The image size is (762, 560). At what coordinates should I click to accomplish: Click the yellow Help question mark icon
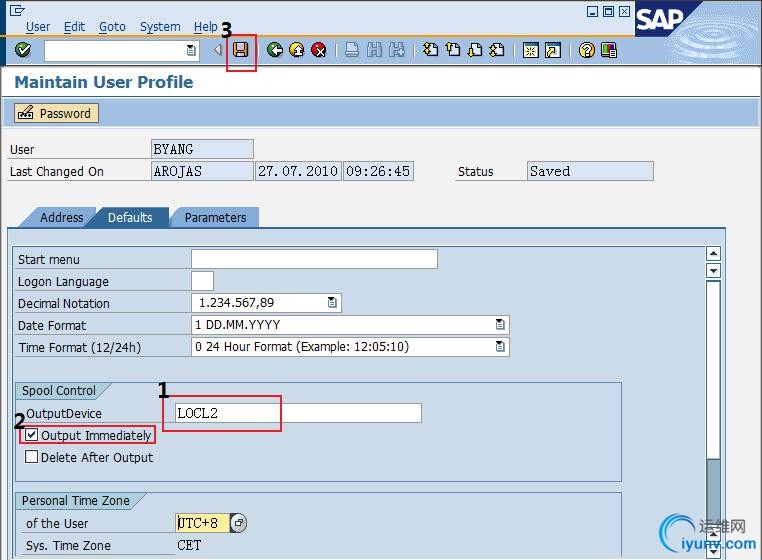tap(587, 50)
